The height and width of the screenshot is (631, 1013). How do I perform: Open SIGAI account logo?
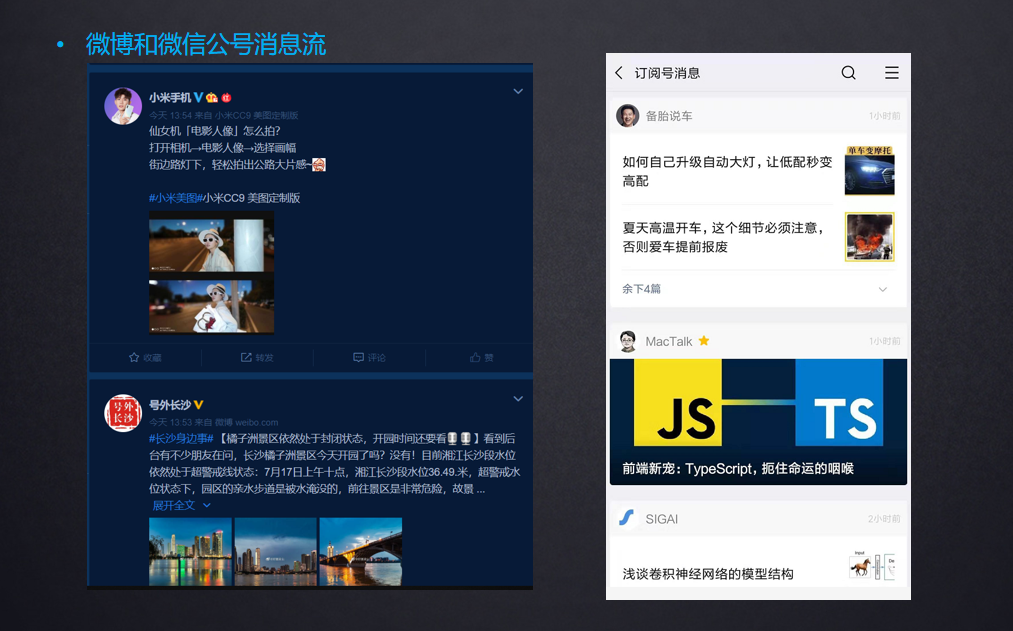pyautogui.click(x=626, y=518)
